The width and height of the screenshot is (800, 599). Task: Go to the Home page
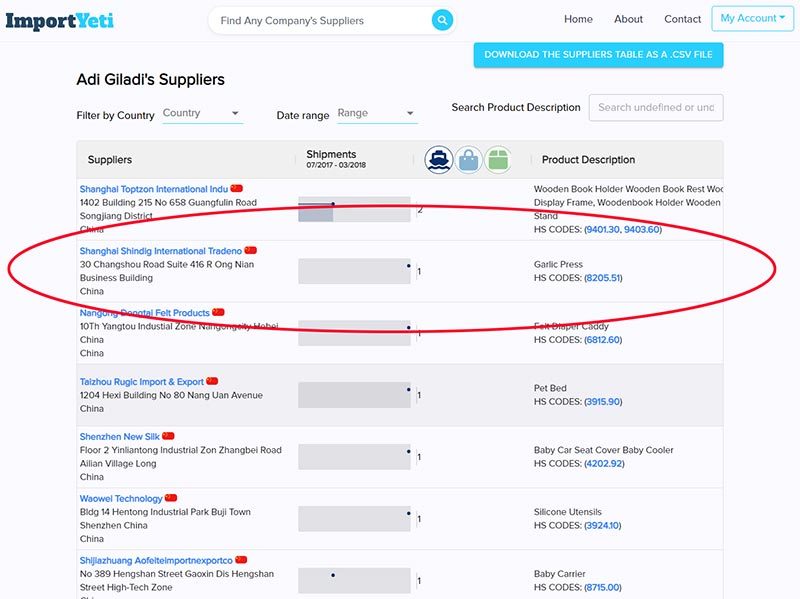click(578, 19)
